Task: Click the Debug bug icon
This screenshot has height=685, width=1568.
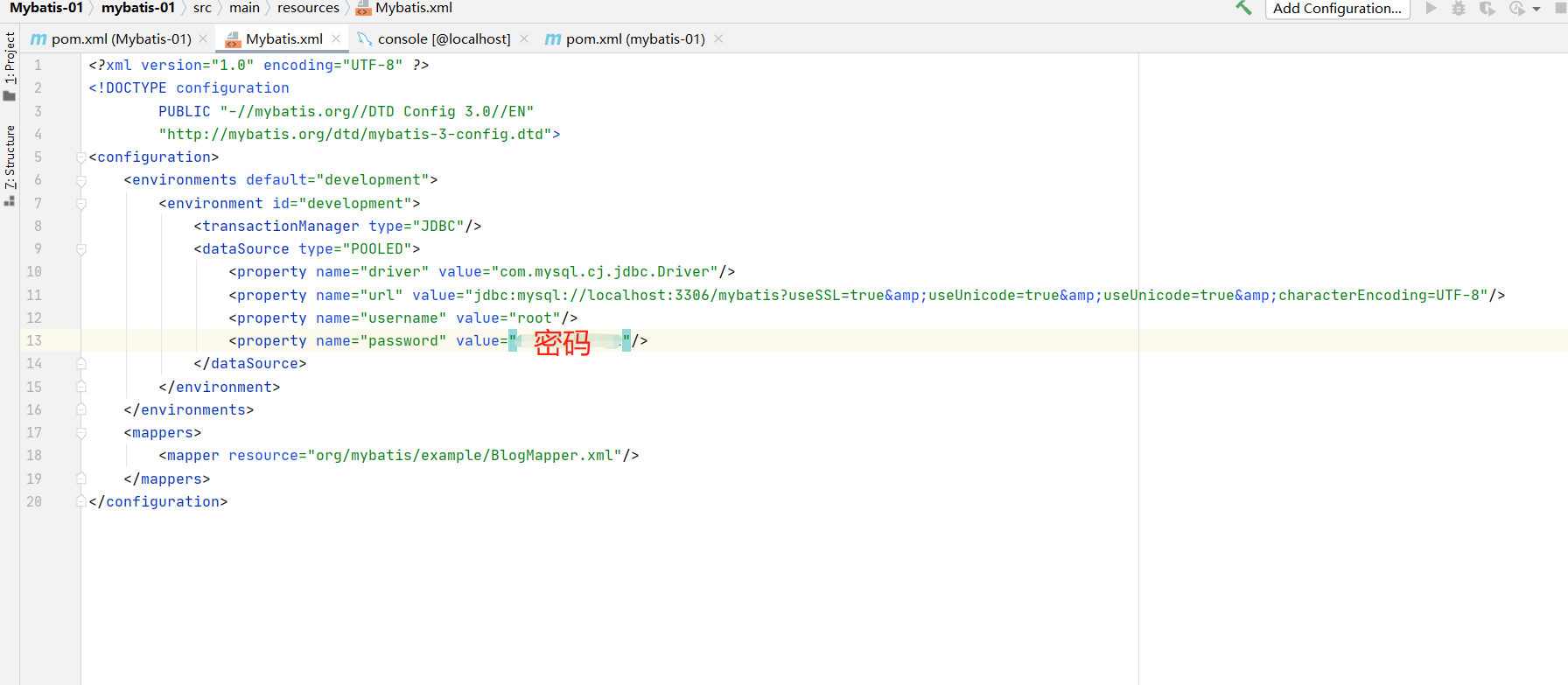Action: tap(1459, 8)
